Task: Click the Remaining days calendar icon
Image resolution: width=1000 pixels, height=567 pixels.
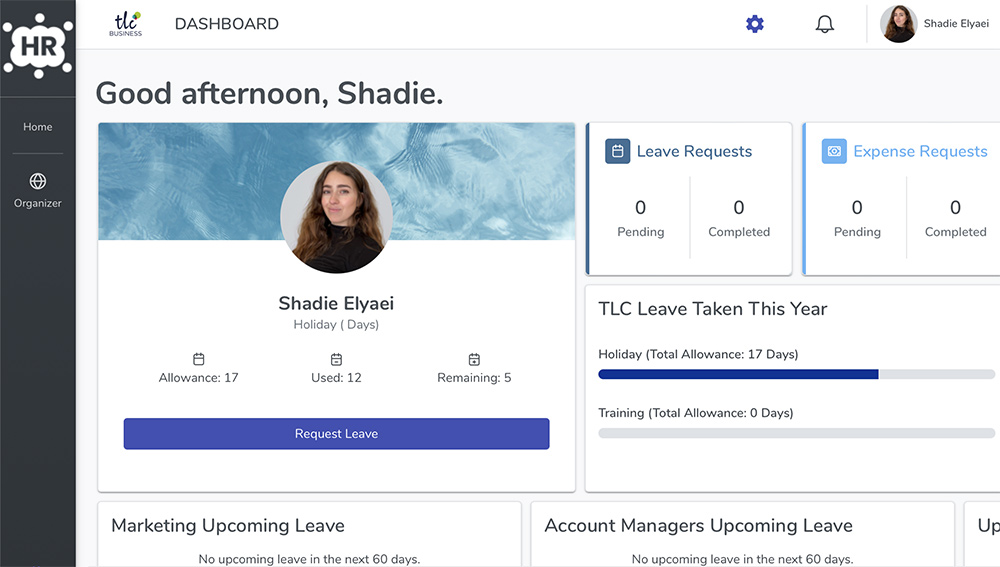Action: click(x=474, y=359)
